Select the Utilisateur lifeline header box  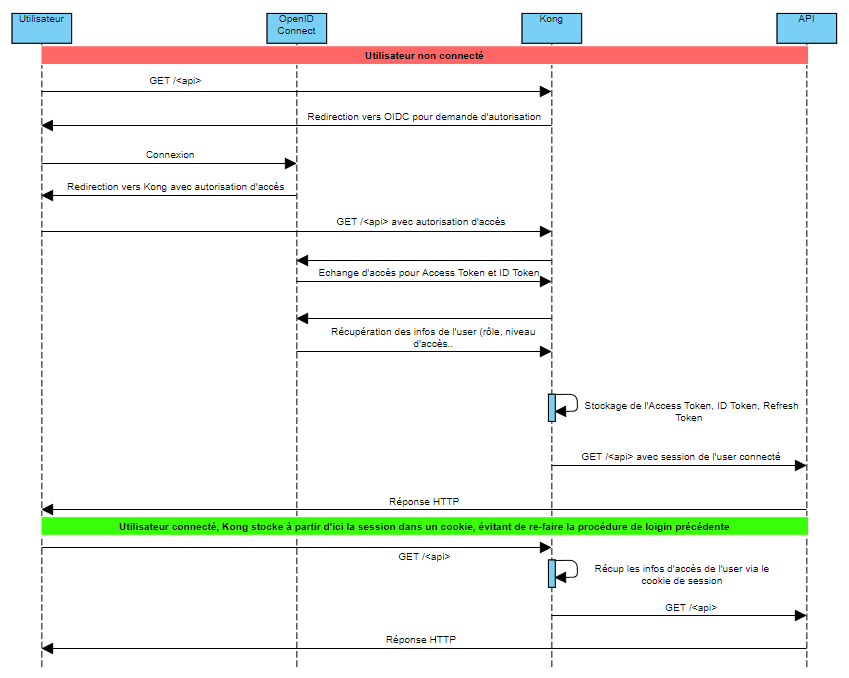40,28
